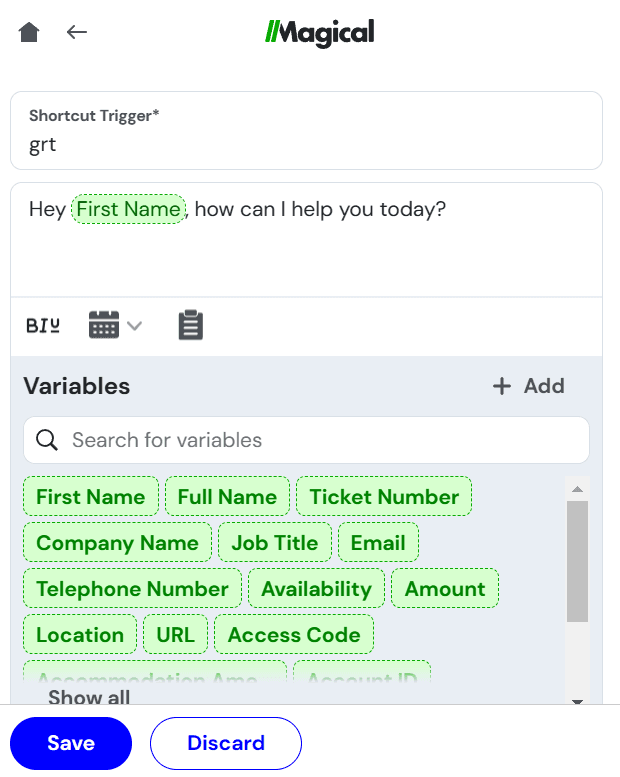Add a new variable
This screenshot has height=777, width=620.
coord(529,386)
